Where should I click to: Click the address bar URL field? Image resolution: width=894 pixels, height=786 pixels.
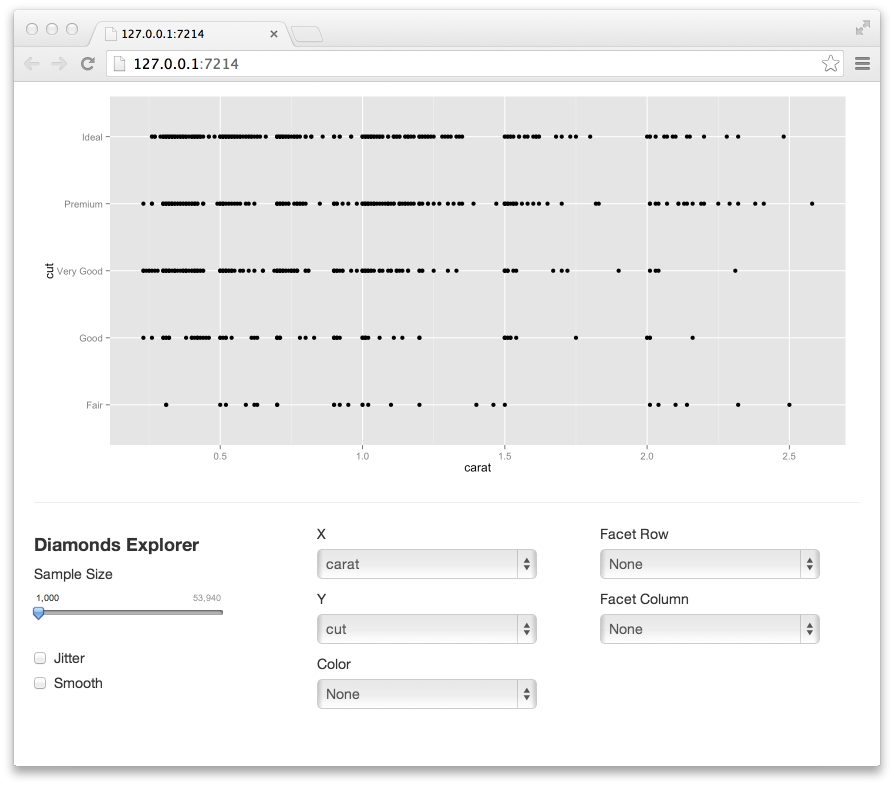(470, 64)
